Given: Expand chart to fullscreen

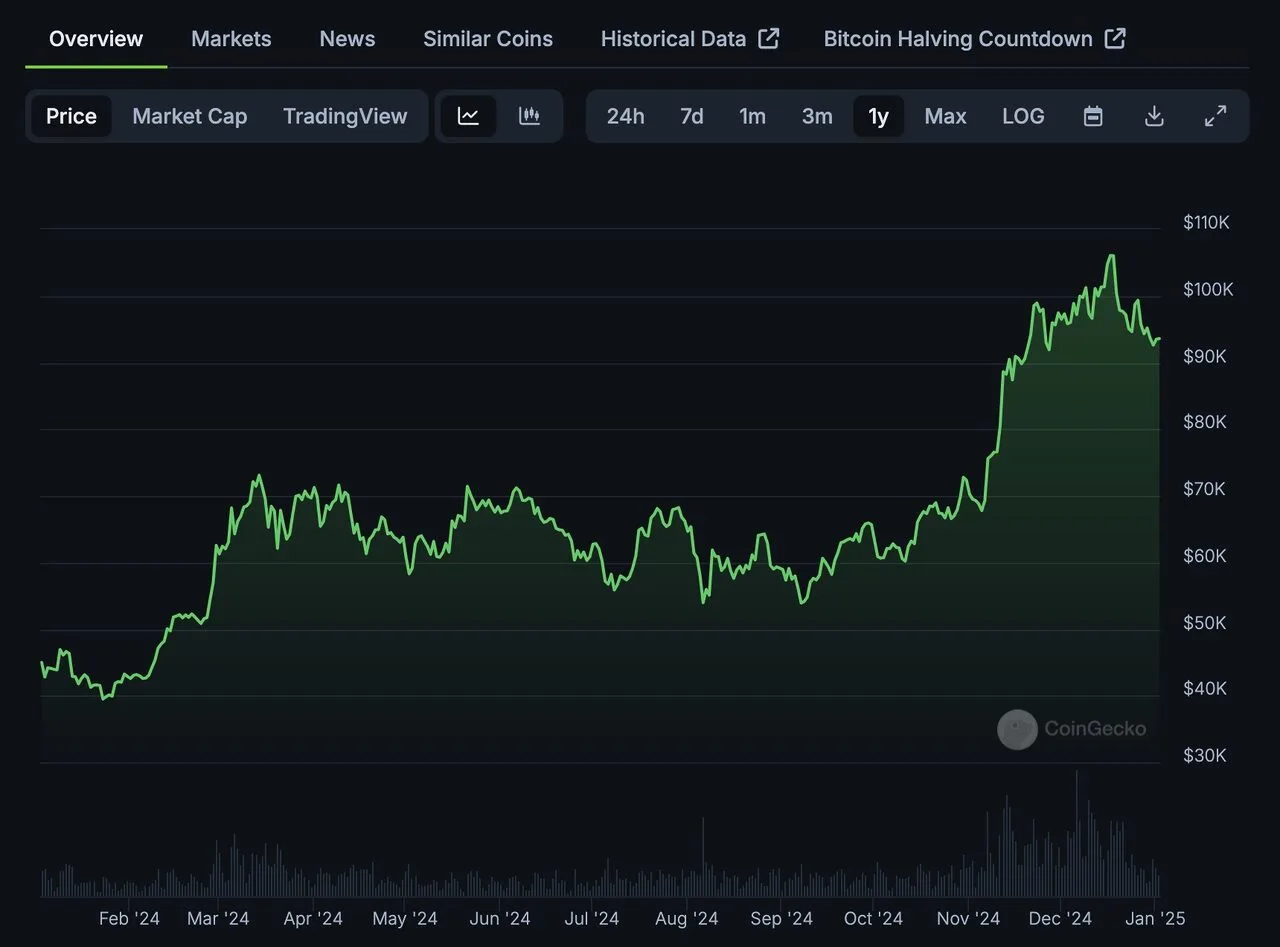Looking at the screenshot, I should (x=1215, y=116).
